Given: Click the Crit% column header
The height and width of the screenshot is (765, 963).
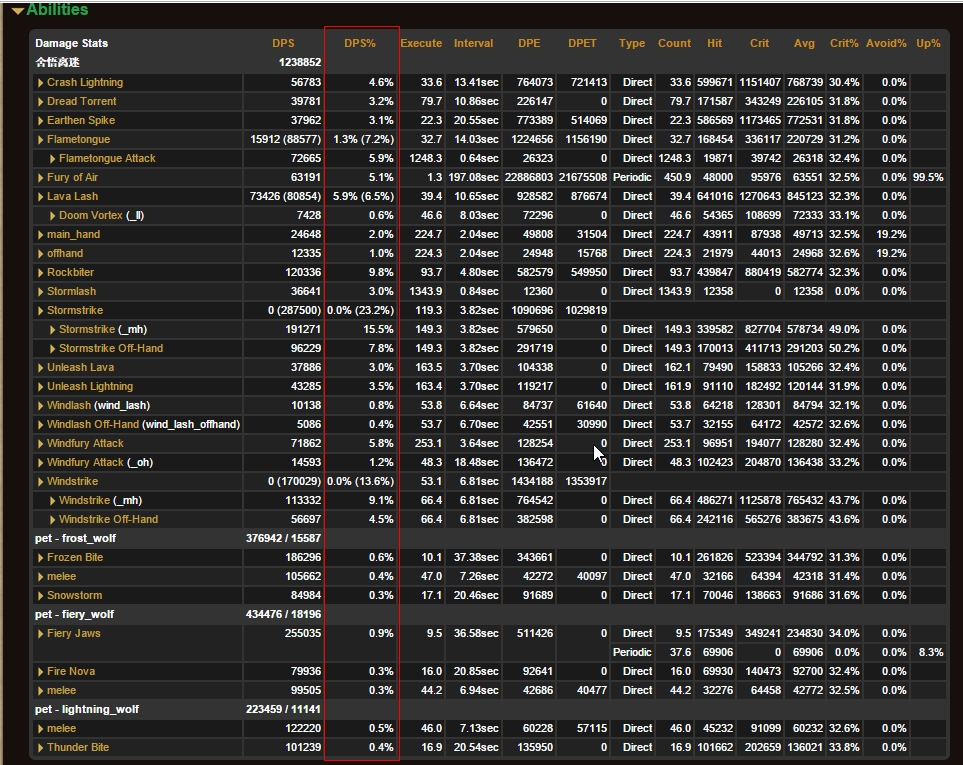Looking at the screenshot, I should tap(844, 43).
